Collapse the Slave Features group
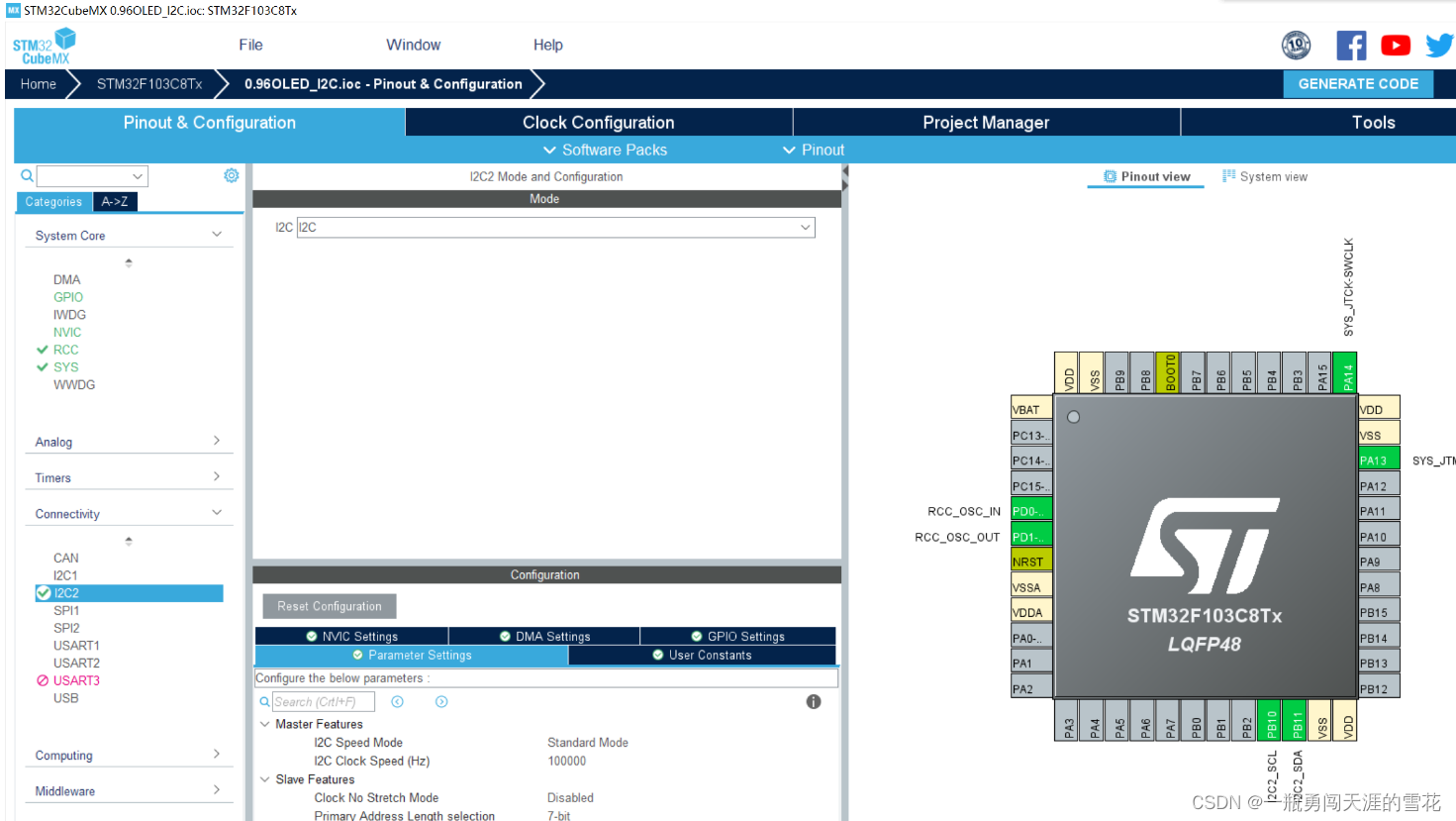 point(265,779)
